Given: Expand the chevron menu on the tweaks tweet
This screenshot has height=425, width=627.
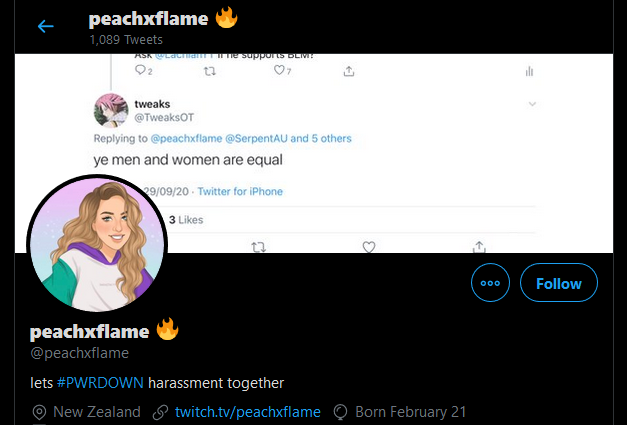Looking at the screenshot, I should coord(532,104).
